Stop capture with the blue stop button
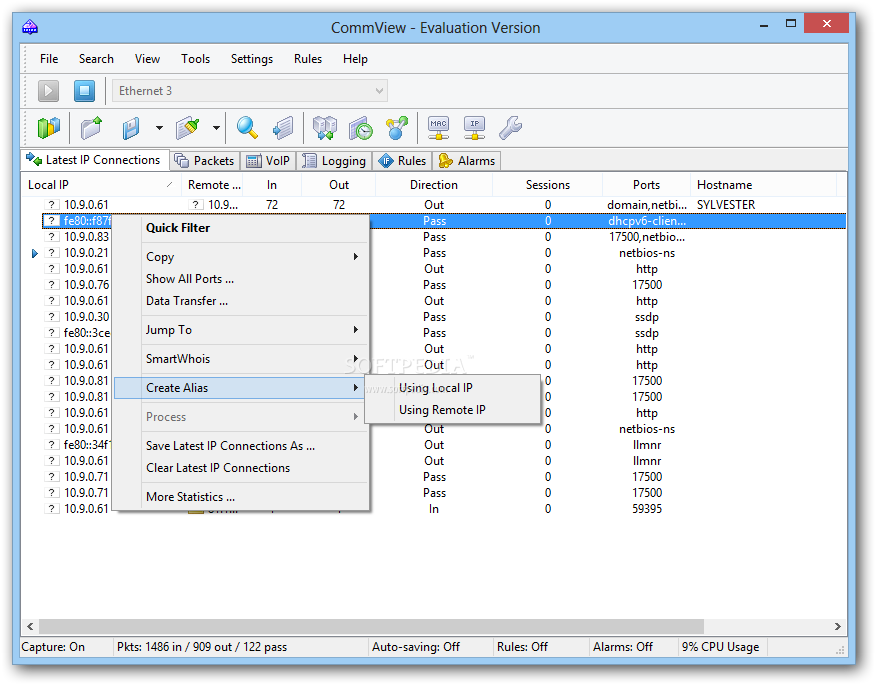The image size is (876, 685). coord(84,91)
